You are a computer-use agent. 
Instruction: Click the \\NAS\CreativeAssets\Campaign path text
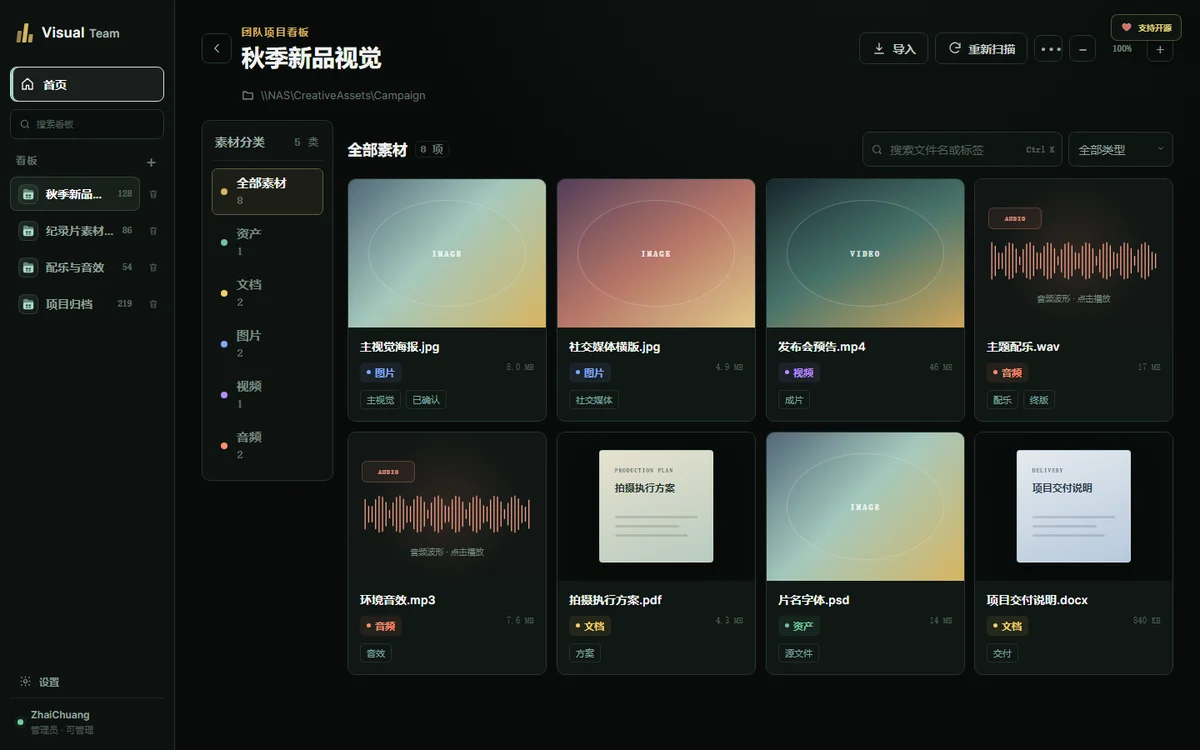(343, 96)
